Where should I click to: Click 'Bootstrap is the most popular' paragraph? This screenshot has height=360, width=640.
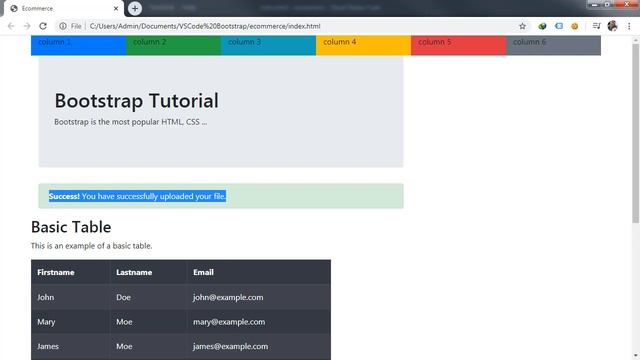coord(131,122)
